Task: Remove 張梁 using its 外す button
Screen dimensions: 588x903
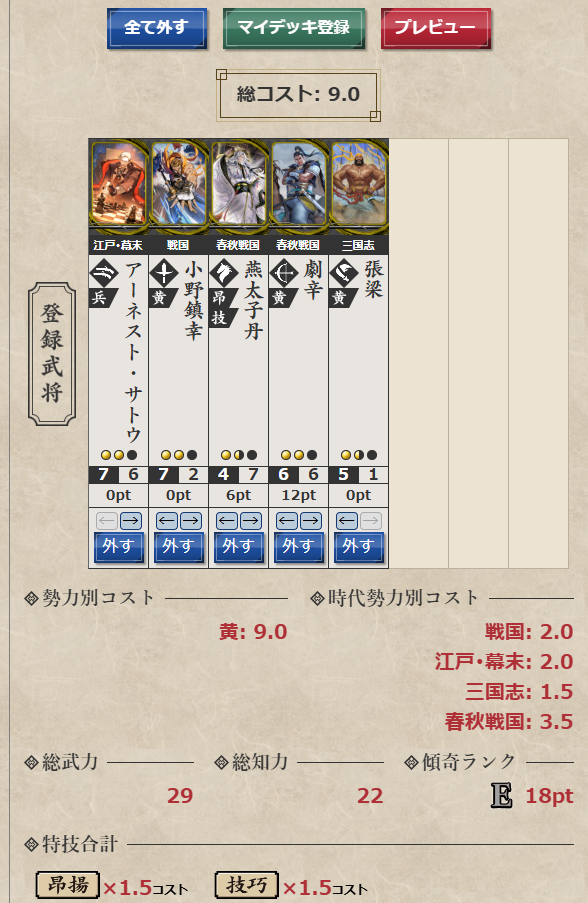Action: 358,547
